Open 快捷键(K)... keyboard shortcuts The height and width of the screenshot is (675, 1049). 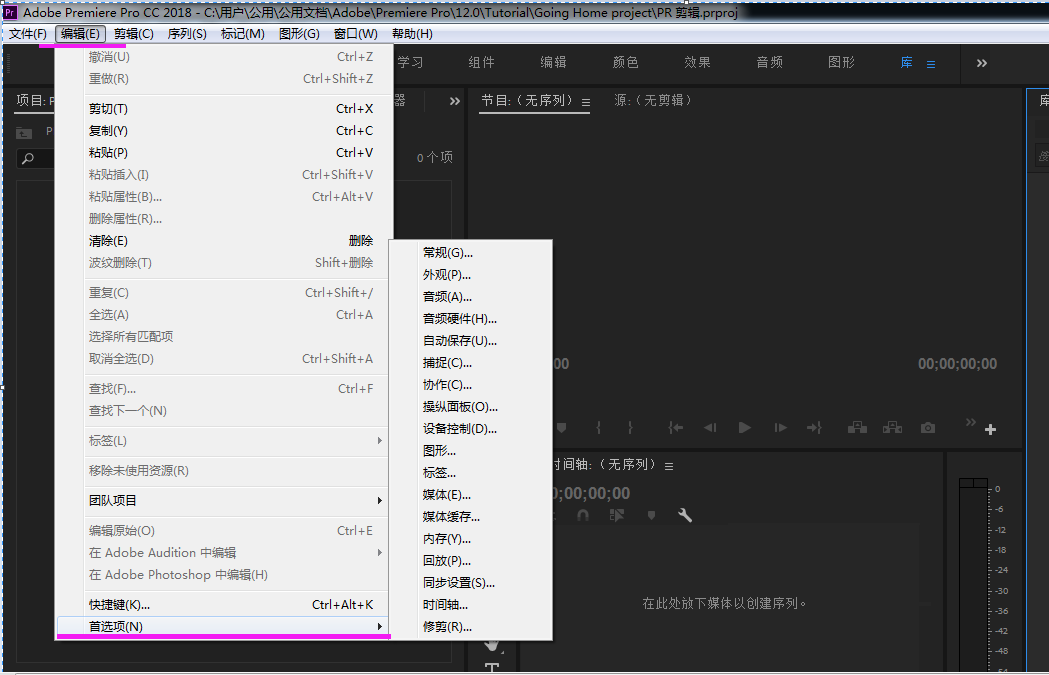[x=223, y=605]
